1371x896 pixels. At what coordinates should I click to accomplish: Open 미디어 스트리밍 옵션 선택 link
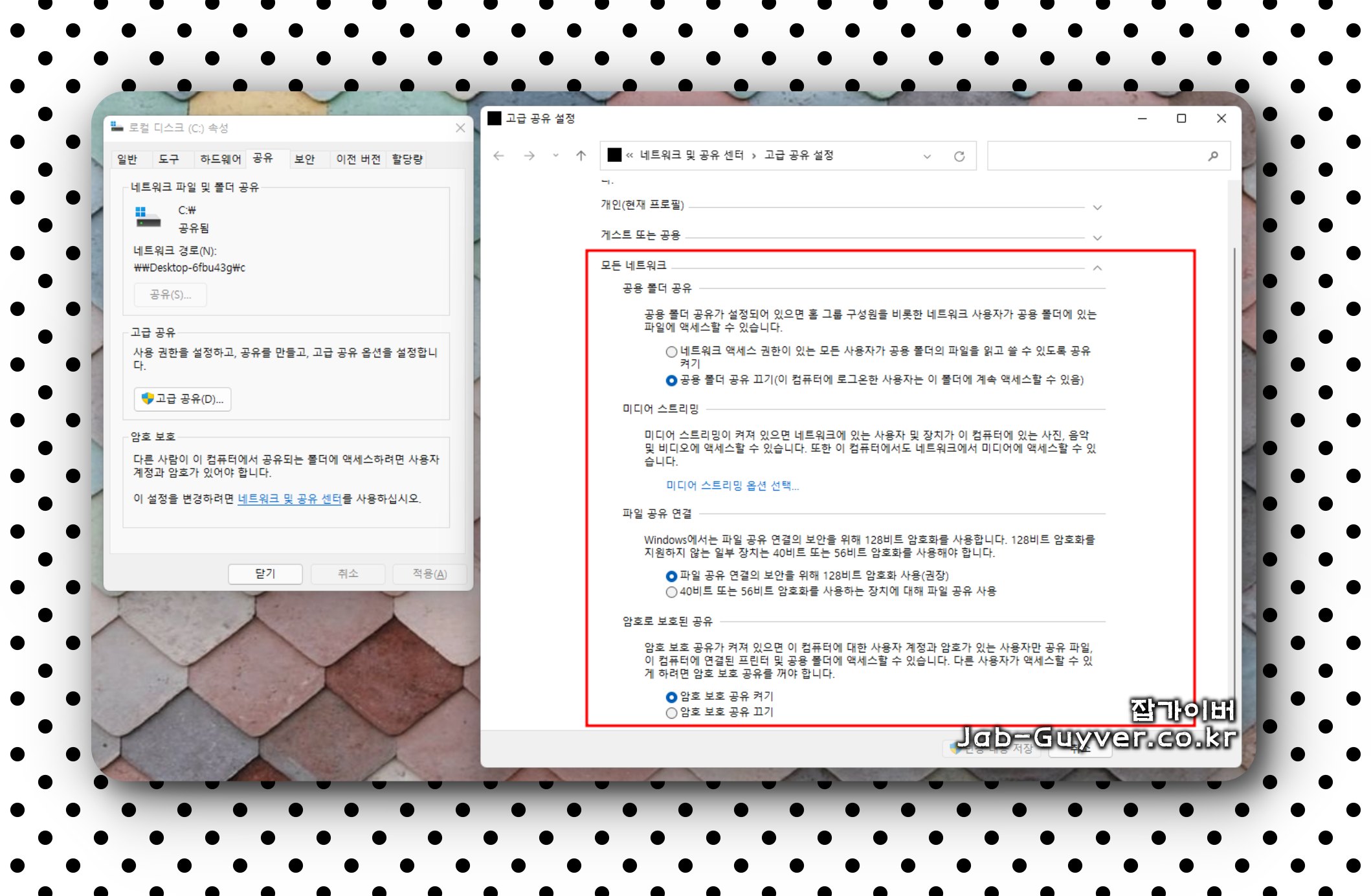tap(731, 486)
